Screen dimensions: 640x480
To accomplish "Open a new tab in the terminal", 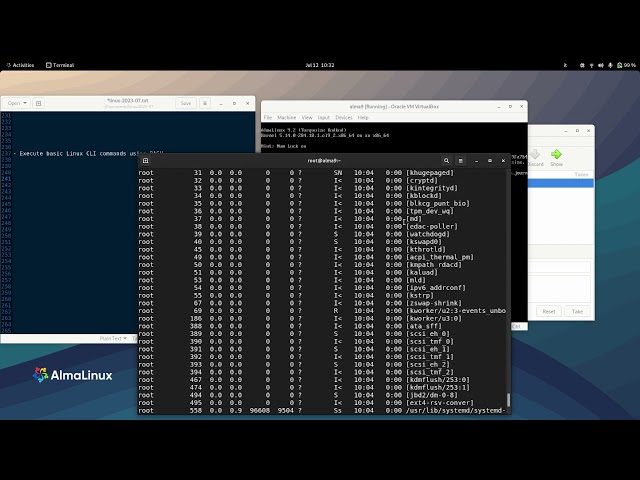I will (x=145, y=161).
